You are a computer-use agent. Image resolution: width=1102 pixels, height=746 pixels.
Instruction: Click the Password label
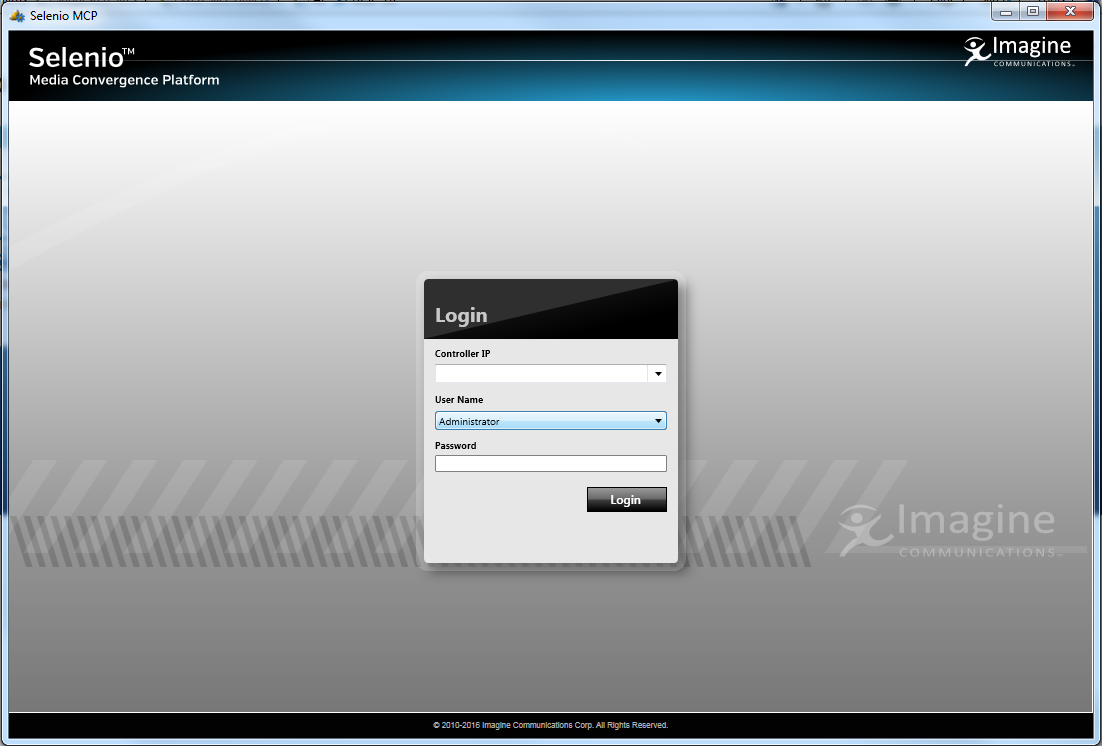pyautogui.click(x=455, y=446)
